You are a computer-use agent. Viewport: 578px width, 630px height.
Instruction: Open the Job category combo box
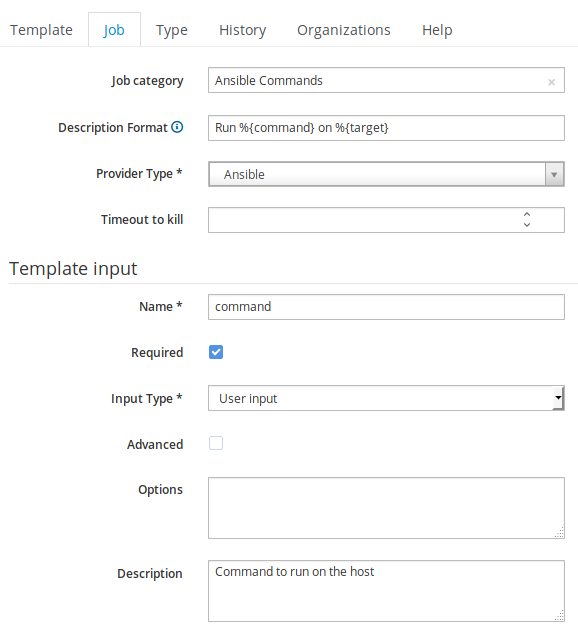pos(386,80)
